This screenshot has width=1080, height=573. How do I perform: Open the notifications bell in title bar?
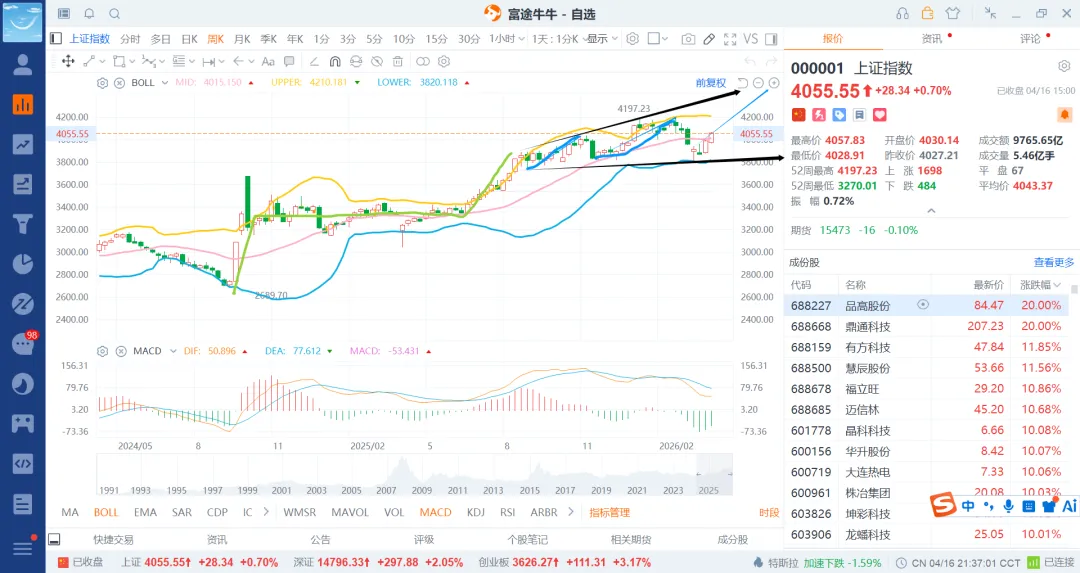[x=90, y=14]
